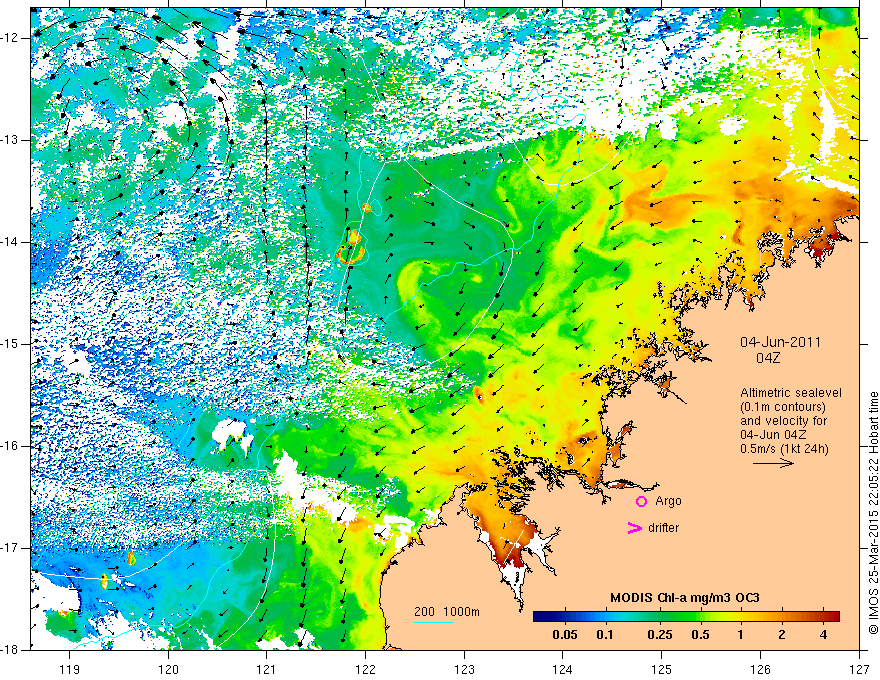The height and width of the screenshot is (680, 880).
Task: Click the '125' longitude axis label
Action: coord(662,670)
